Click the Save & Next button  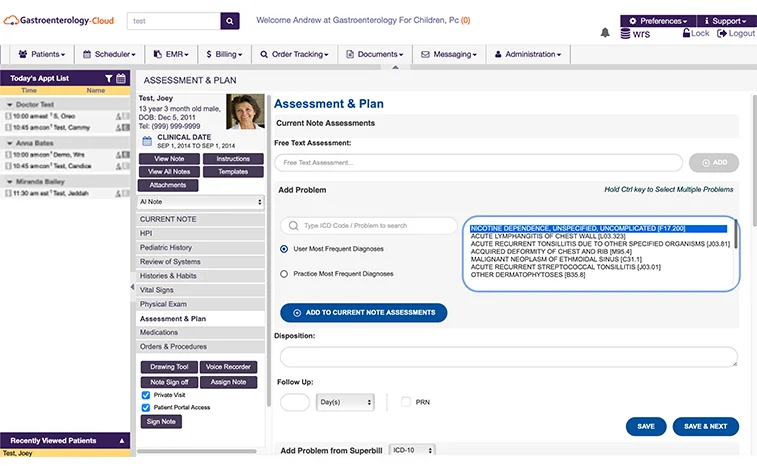[x=705, y=426]
